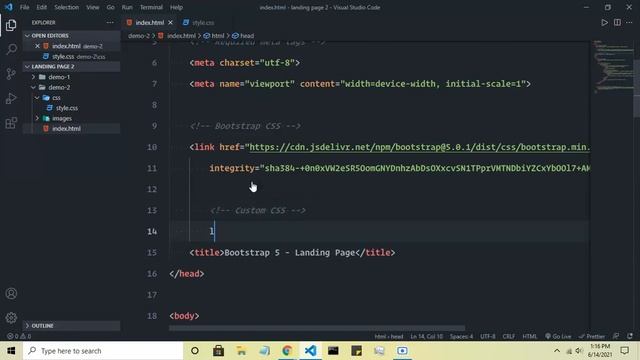This screenshot has width=640, height=360.
Task: Open Chrome from the taskbar
Action: coord(287,351)
